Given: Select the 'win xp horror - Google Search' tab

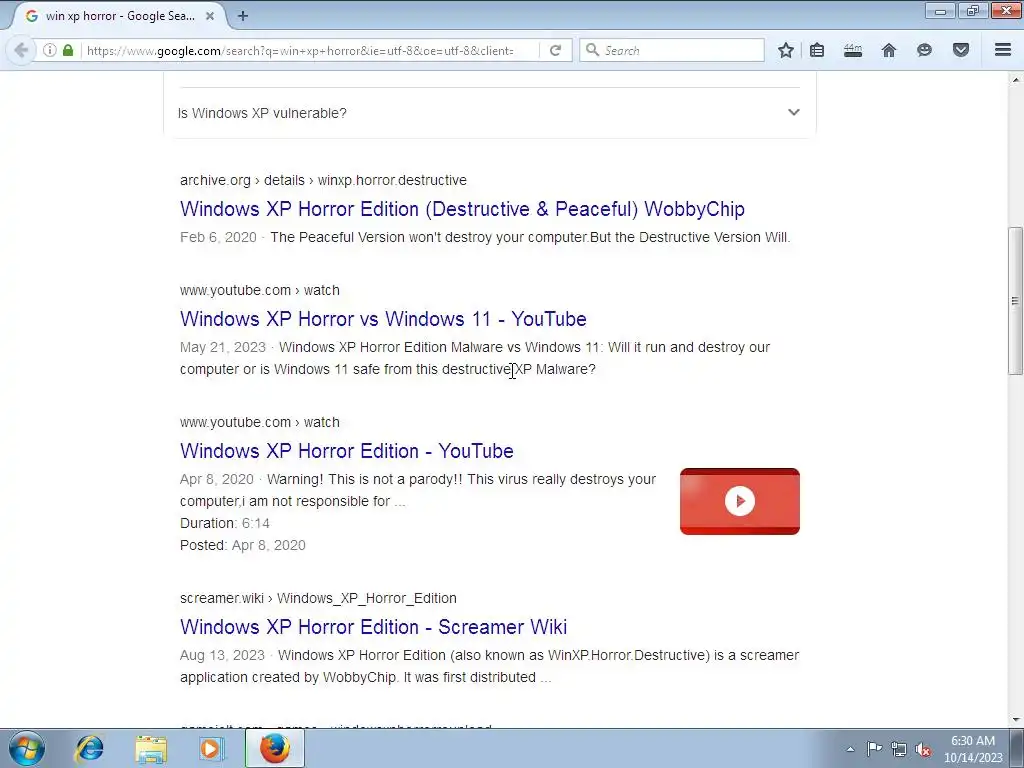Looking at the screenshot, I should pyautogui.click(x=118, y=16).
